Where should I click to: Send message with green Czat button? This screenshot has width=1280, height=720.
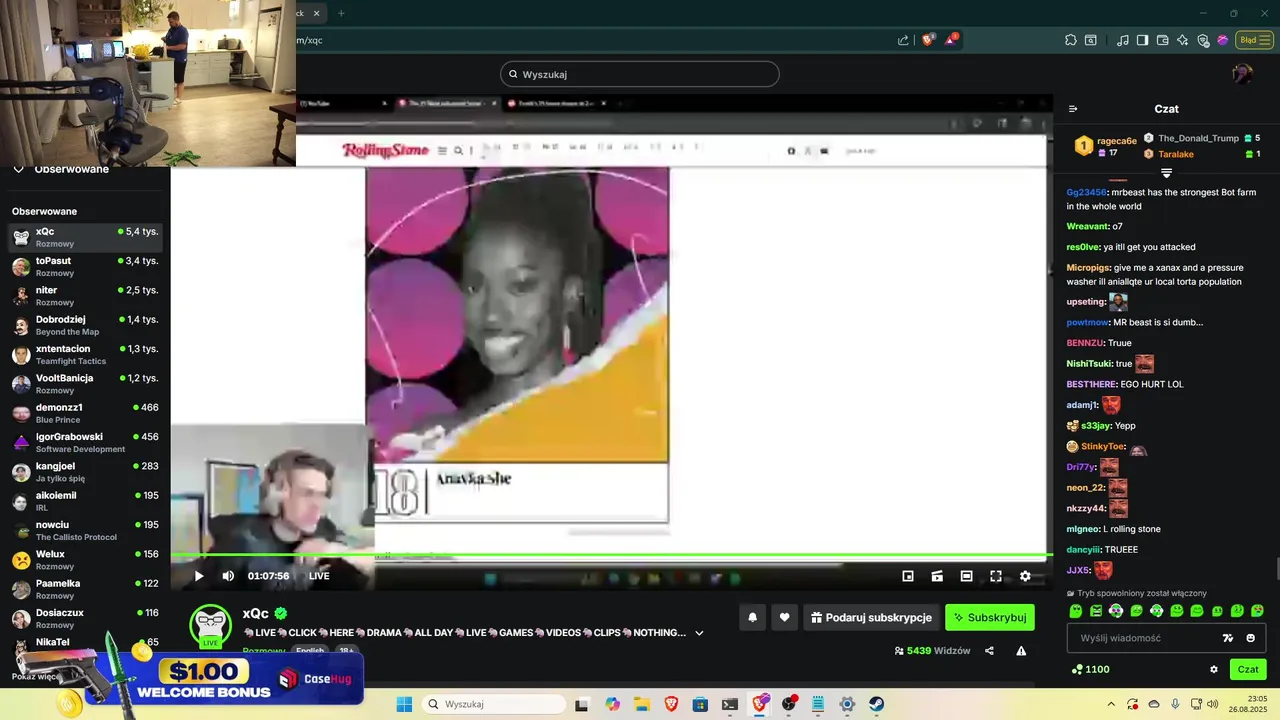click(1248, 670)
